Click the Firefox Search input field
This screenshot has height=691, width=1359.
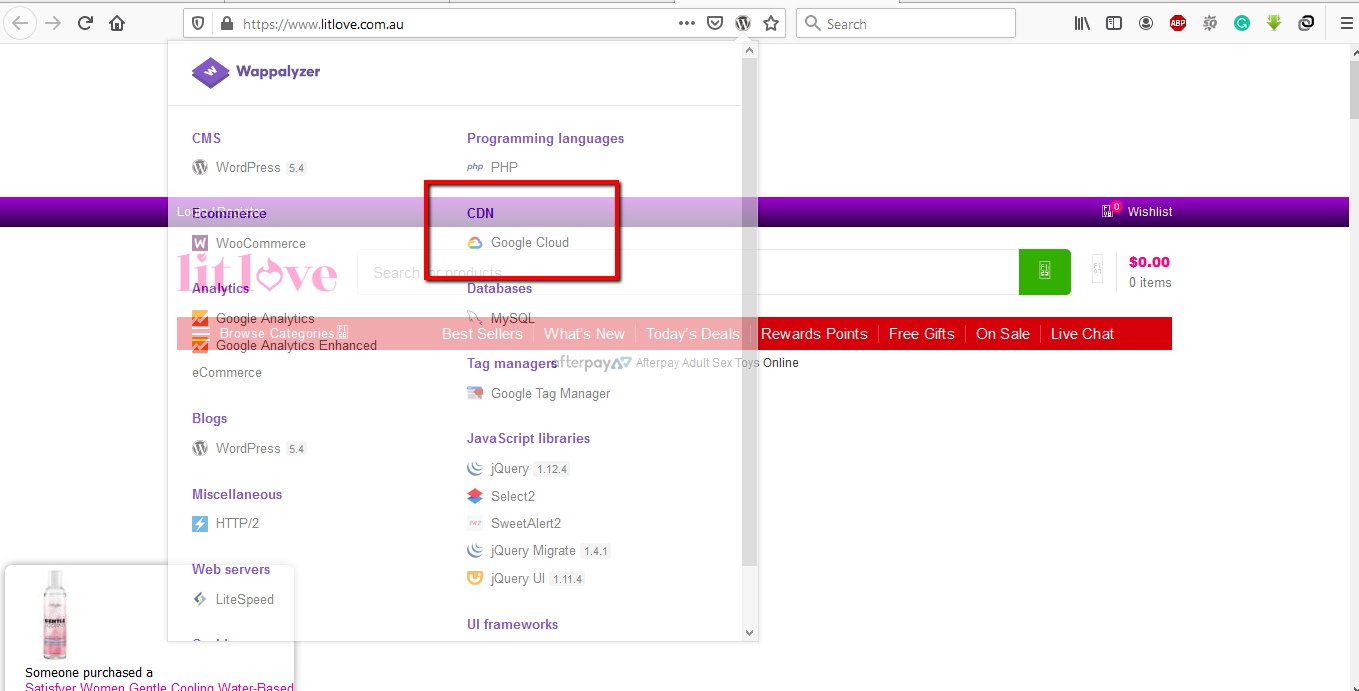tap(906, 23)
